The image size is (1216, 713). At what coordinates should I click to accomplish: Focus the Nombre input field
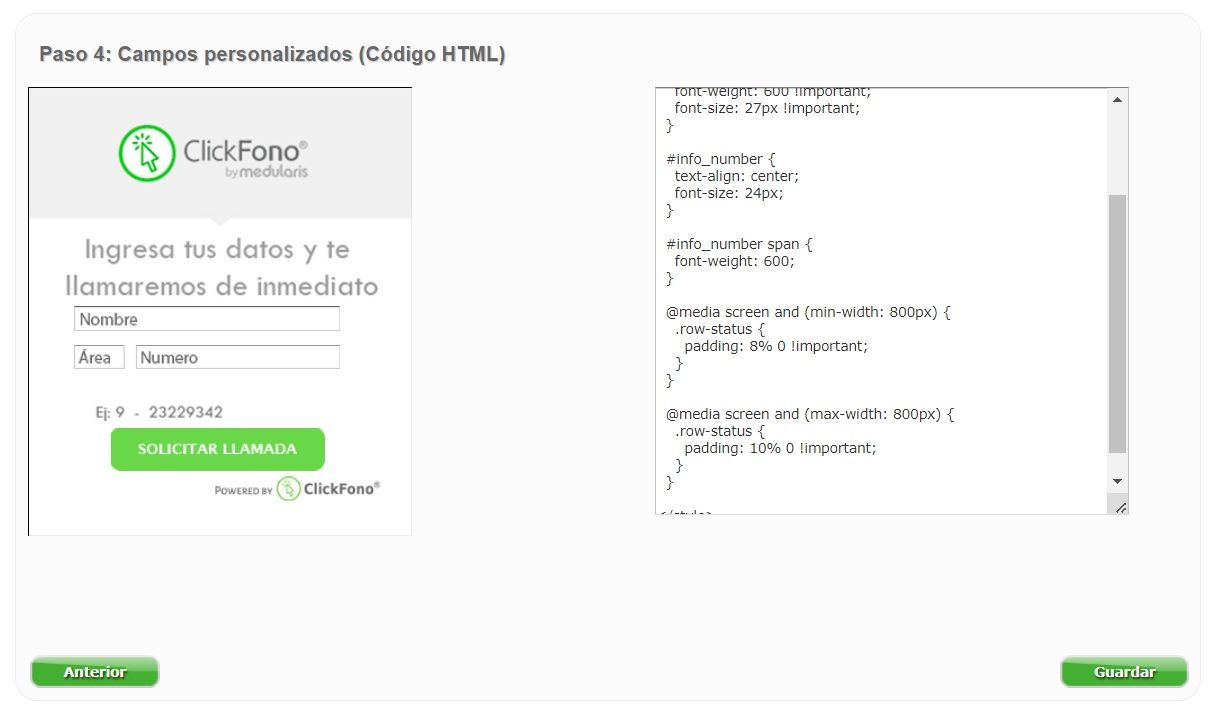pyautogui.click(x=207, y=319)
